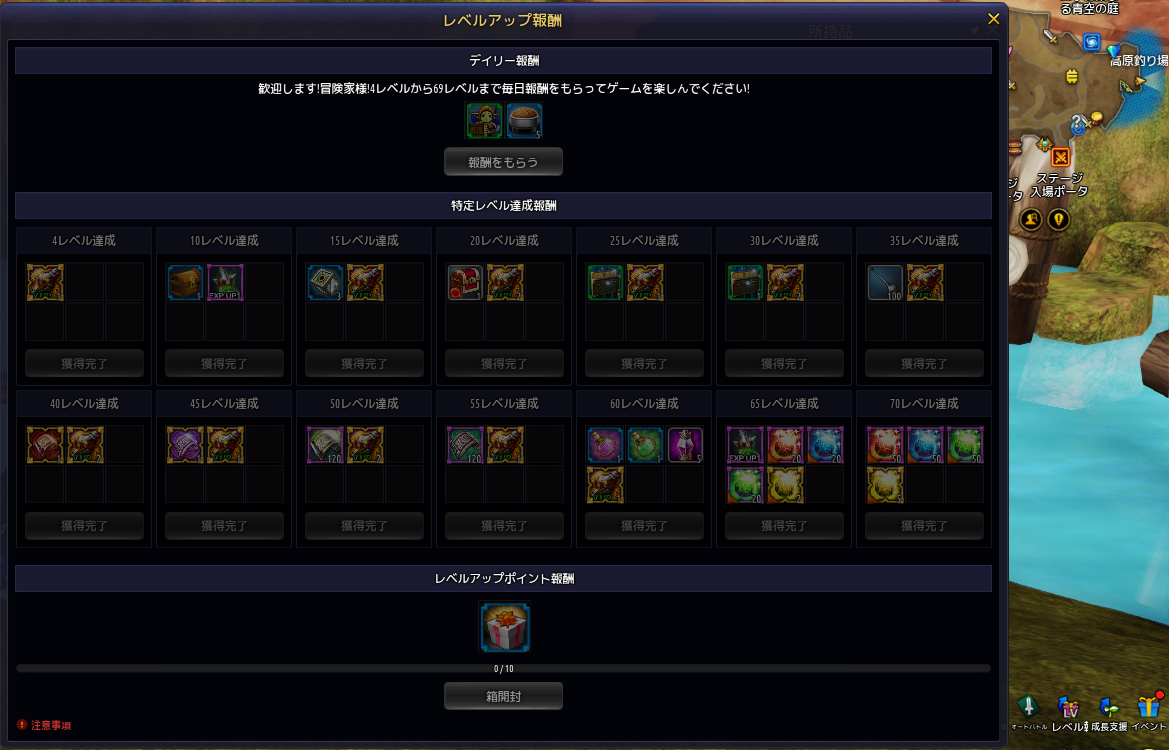Click the EXP UP item in 10レベル達成
This screenshot has height=750, width=1169.
point(224,283)
